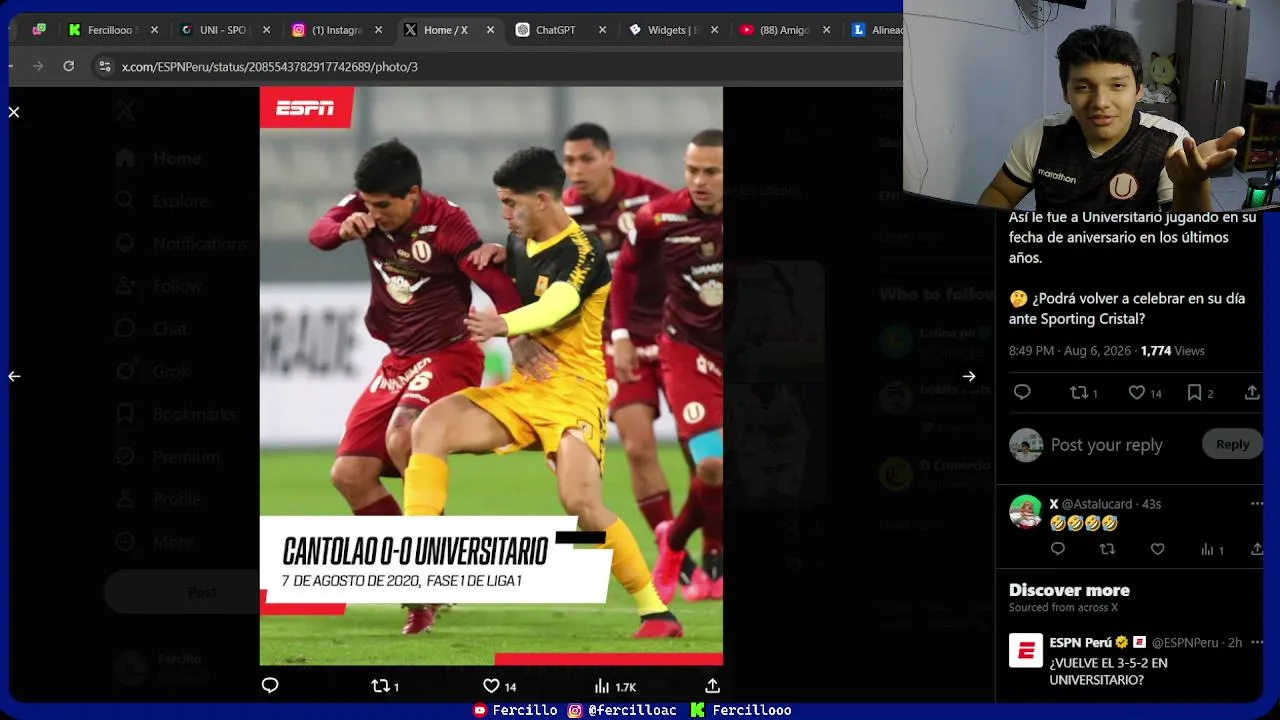Viewport: 1280px width, 720px height.
Task: Close the ChatGPT tab
Action: click(602, 30)
